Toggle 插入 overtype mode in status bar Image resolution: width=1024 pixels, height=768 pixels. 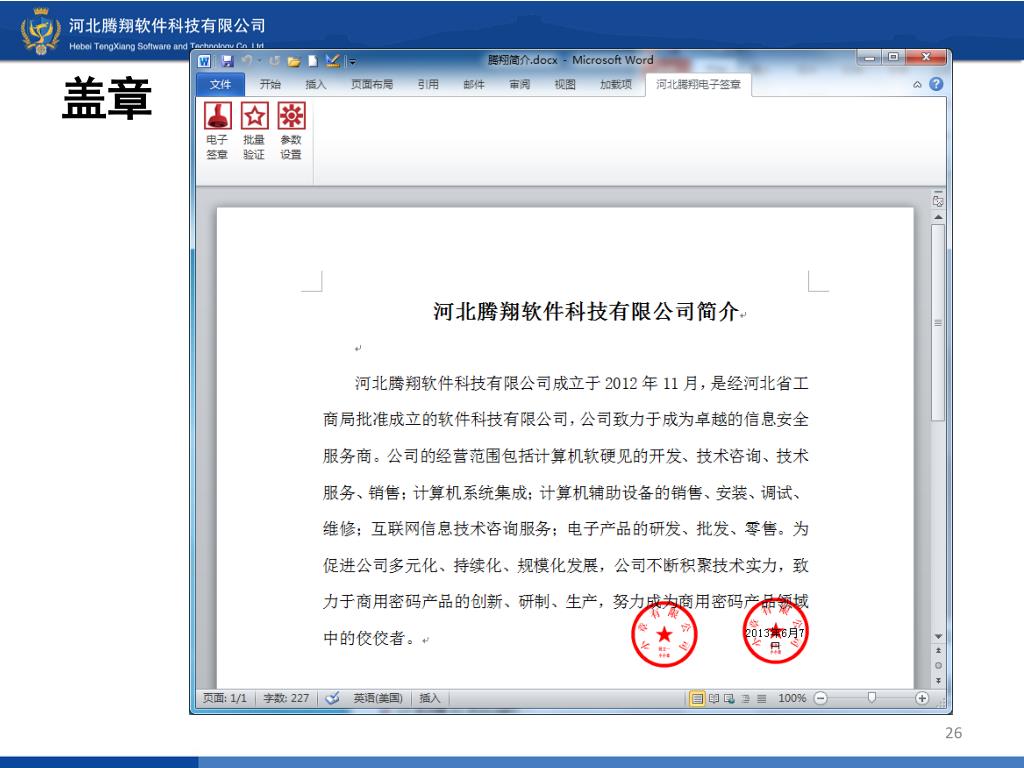429,698
